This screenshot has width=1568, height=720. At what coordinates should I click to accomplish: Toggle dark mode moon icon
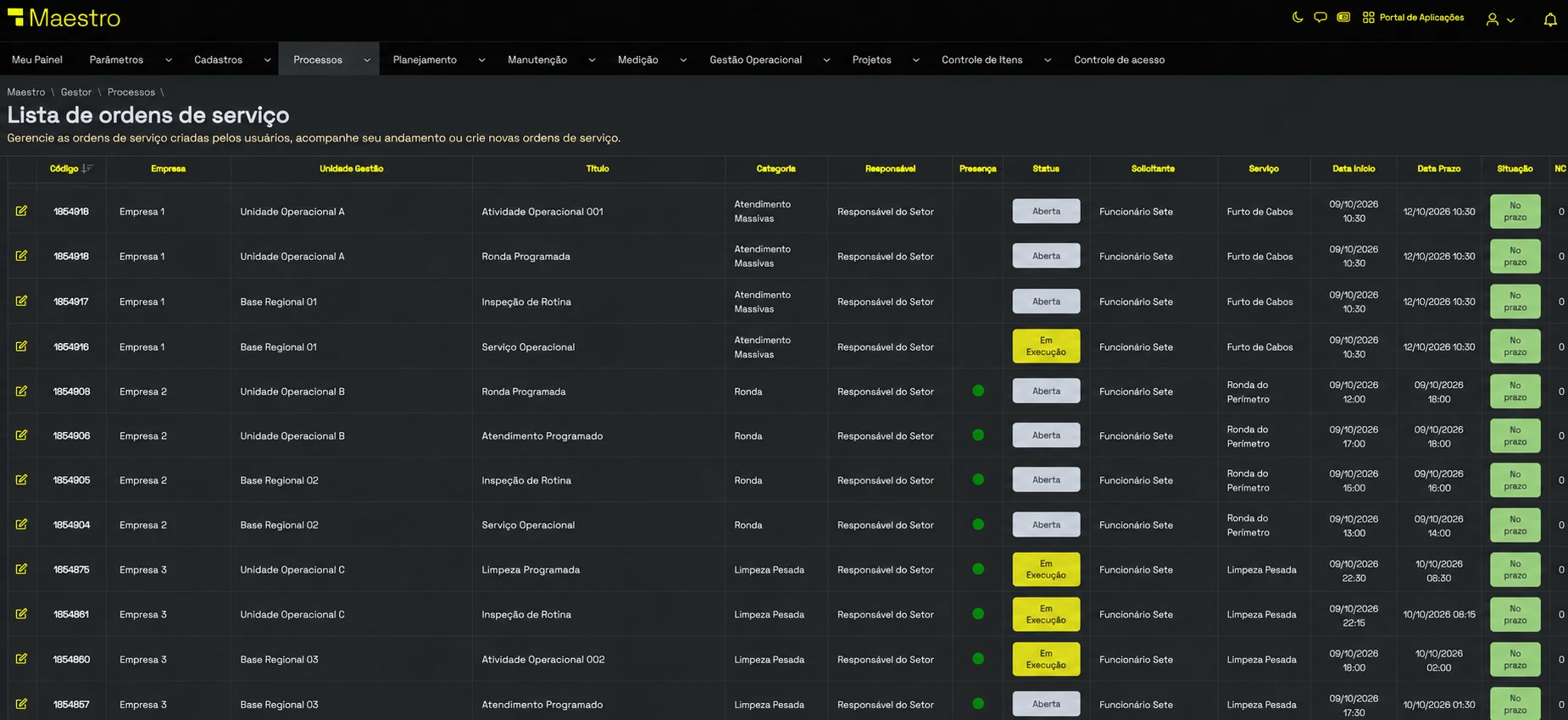point(1297,17)
